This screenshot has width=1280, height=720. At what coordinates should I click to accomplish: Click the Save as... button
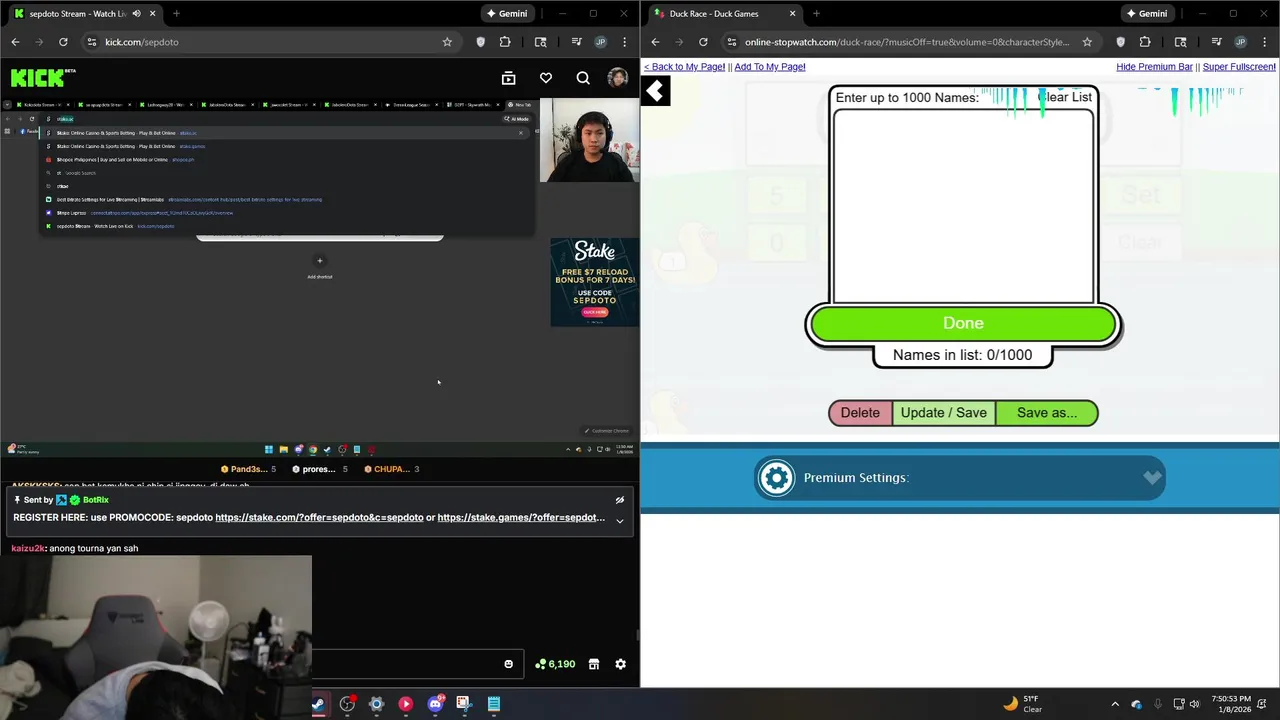point(1047,413)
